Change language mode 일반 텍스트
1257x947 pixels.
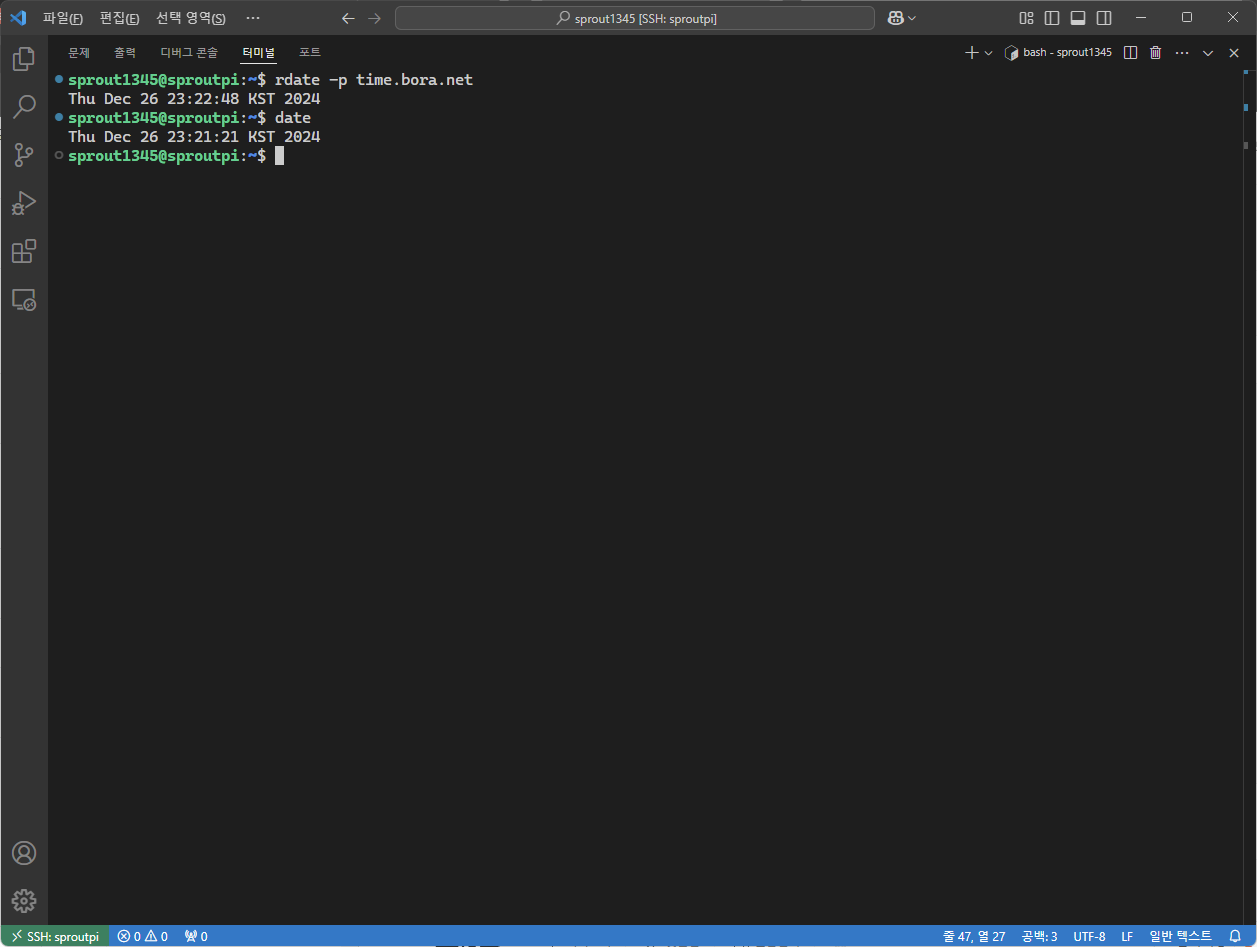pyautogui.click(x=1180, y=936)
